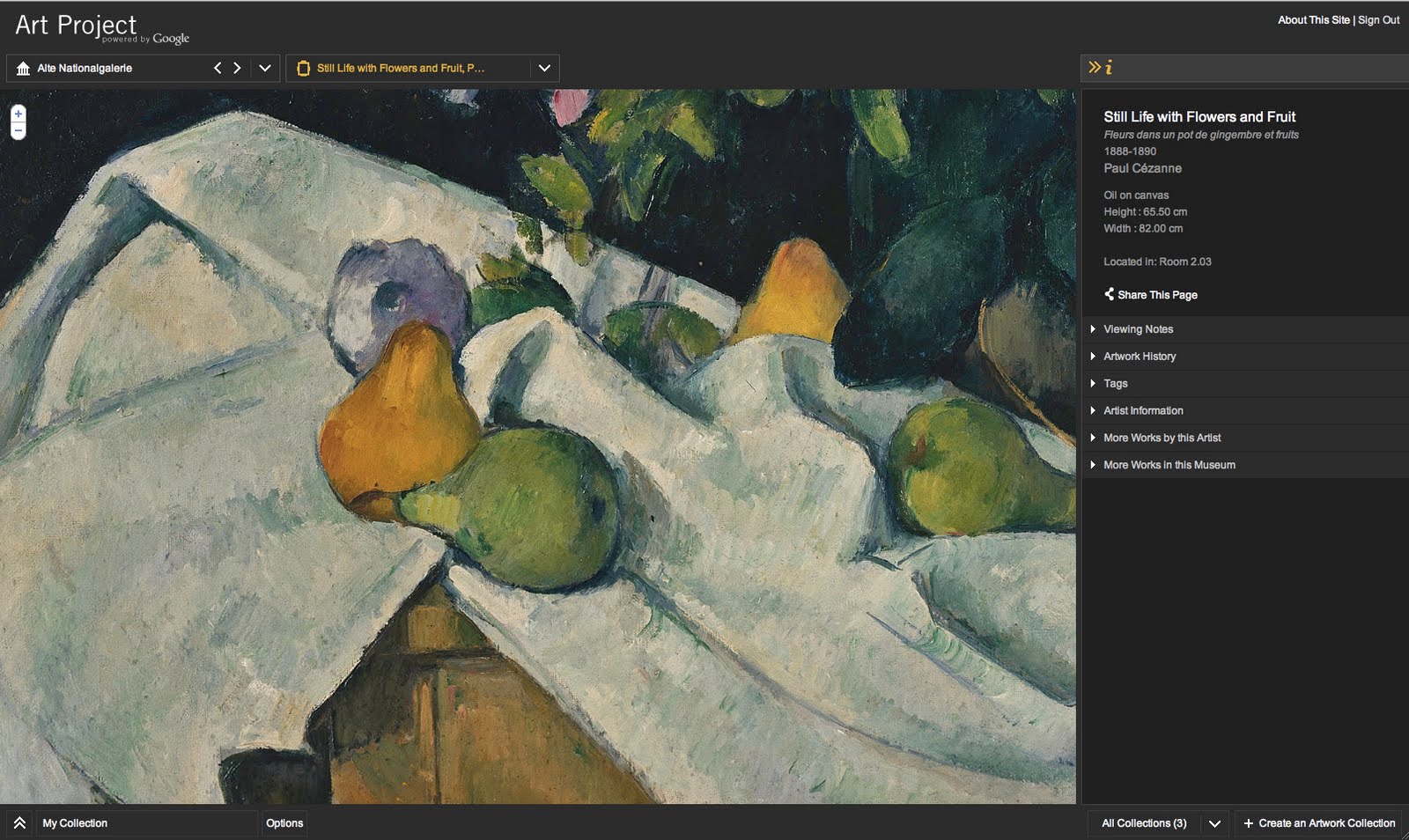This screenshot has width=1409, height=840.
Task: Click the 'Oil on canvas' text
Action: coord(1136,195)
